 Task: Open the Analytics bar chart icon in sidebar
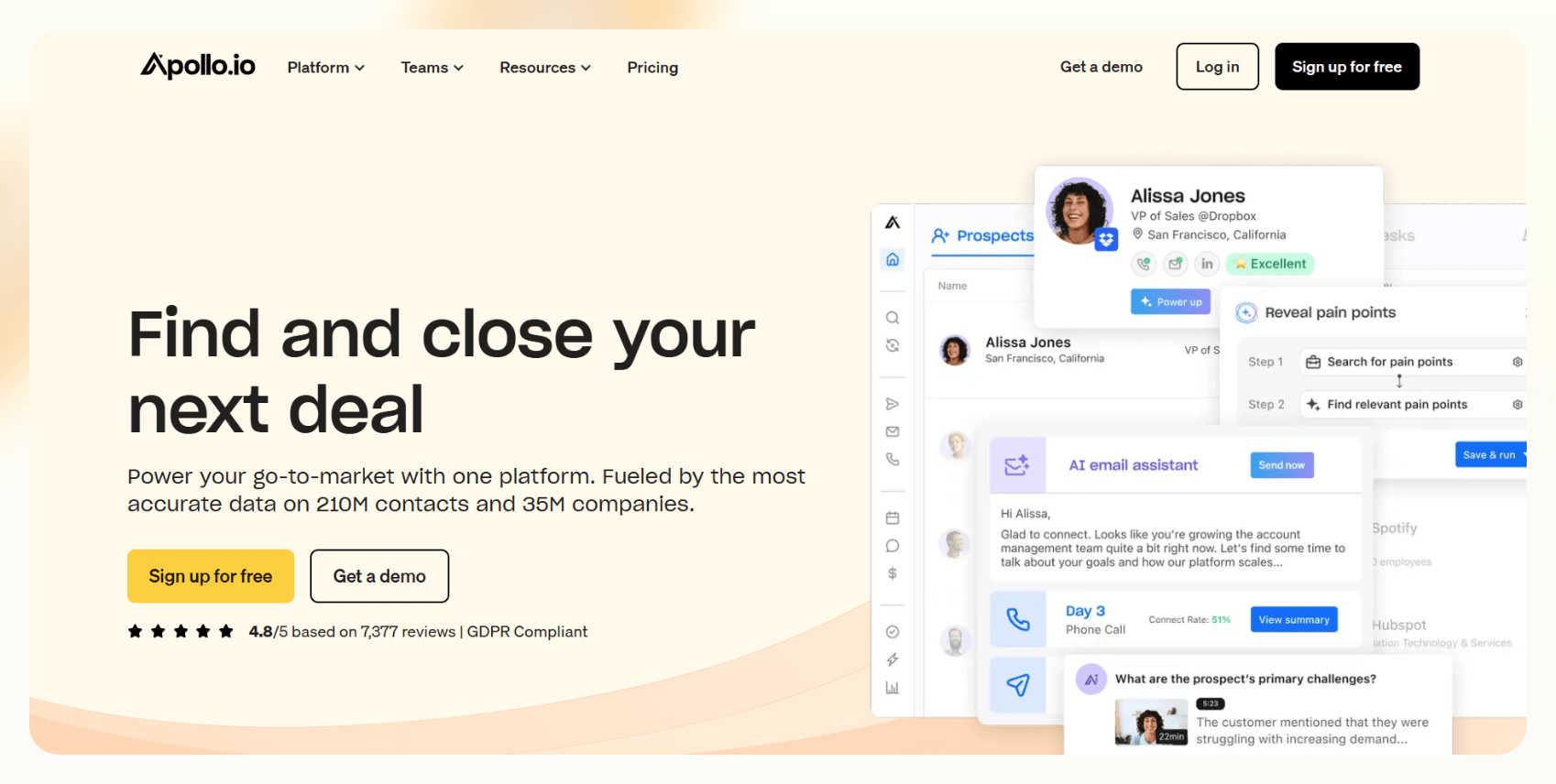pyautogui.click(x=893, y=688)
